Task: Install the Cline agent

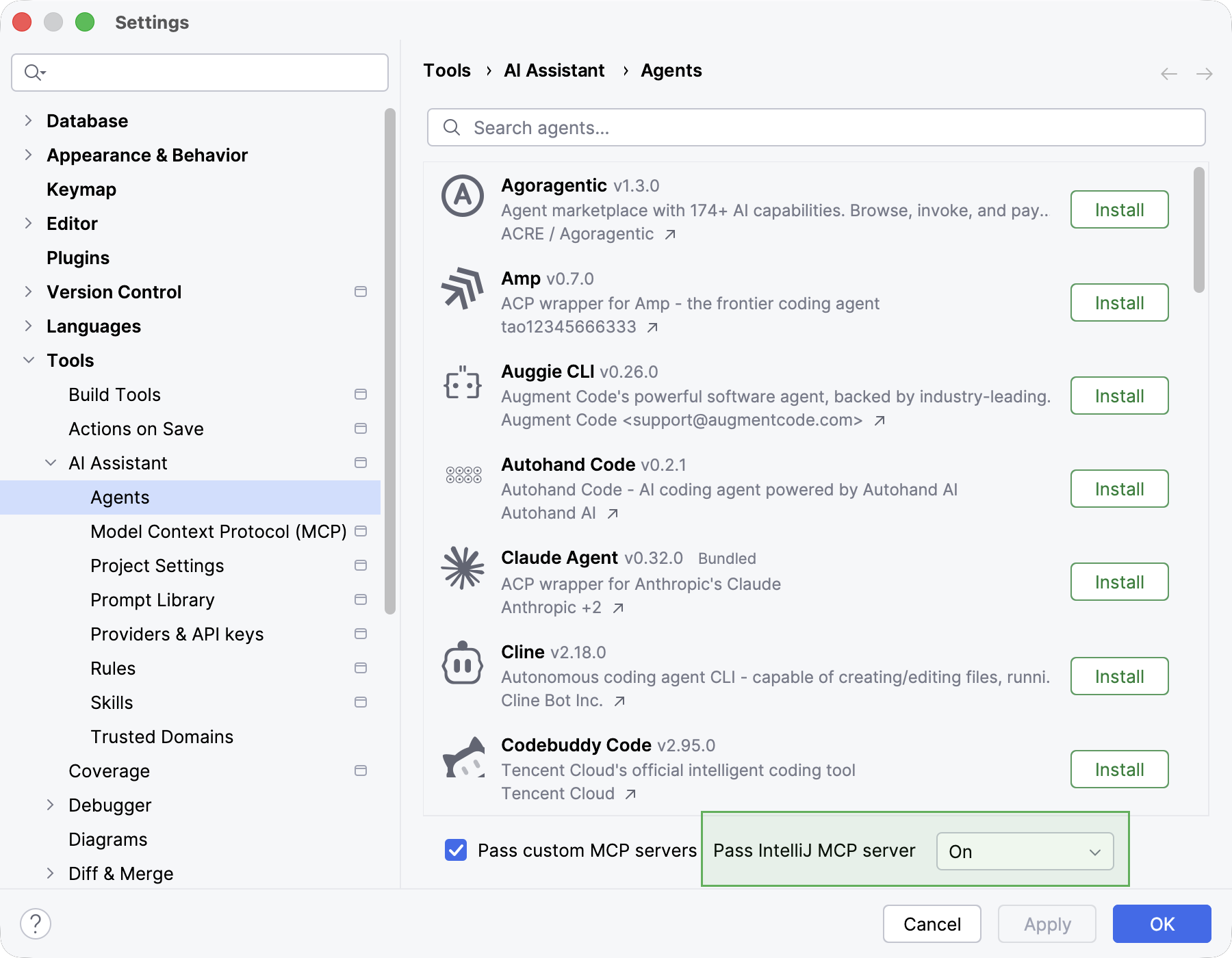Action: (x=1119, y=676)
